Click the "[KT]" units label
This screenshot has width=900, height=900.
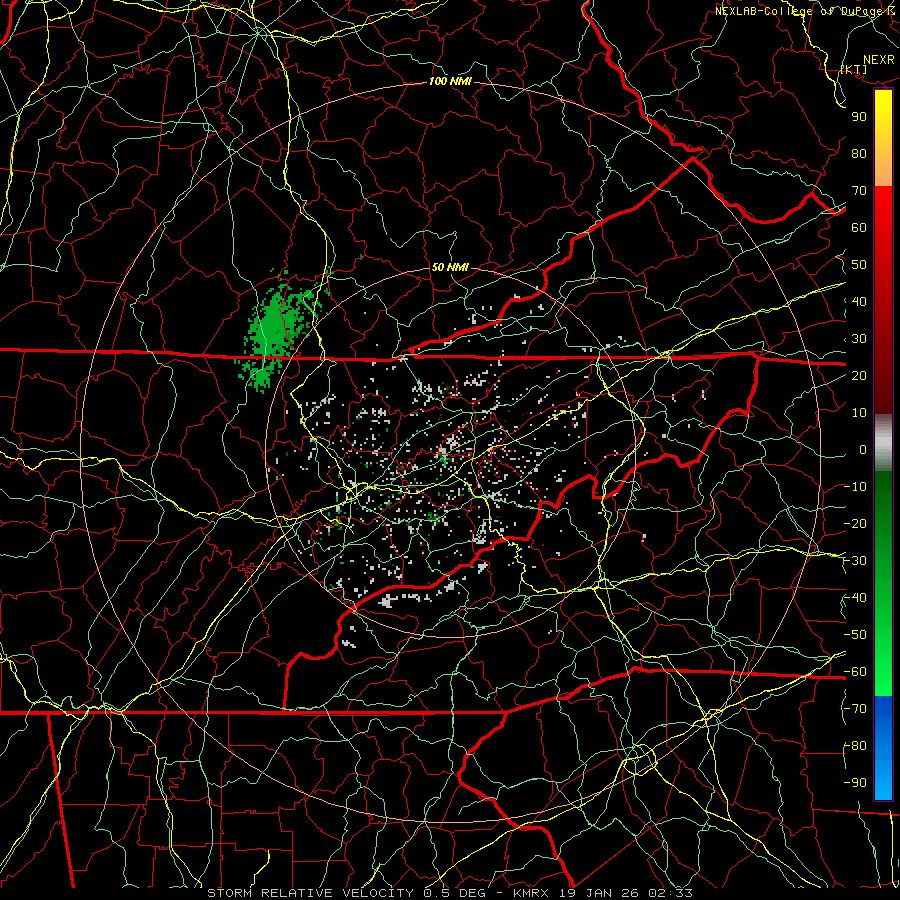tap(854, 69)
